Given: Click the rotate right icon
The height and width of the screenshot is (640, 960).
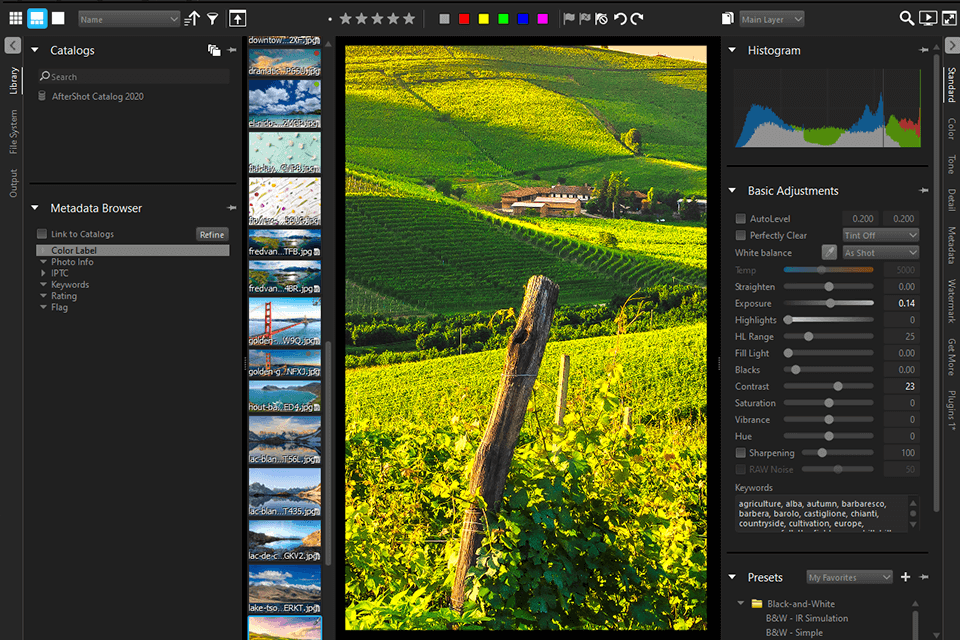Looking at the screenshot, I should [x=637, y=18].
